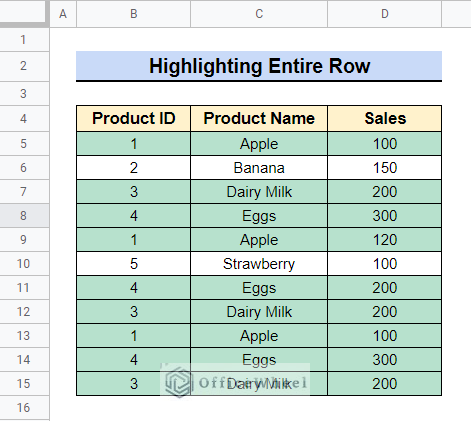This screenshot has width=471, height=421.
Task: Select column D header
Action: pos(385,14)
